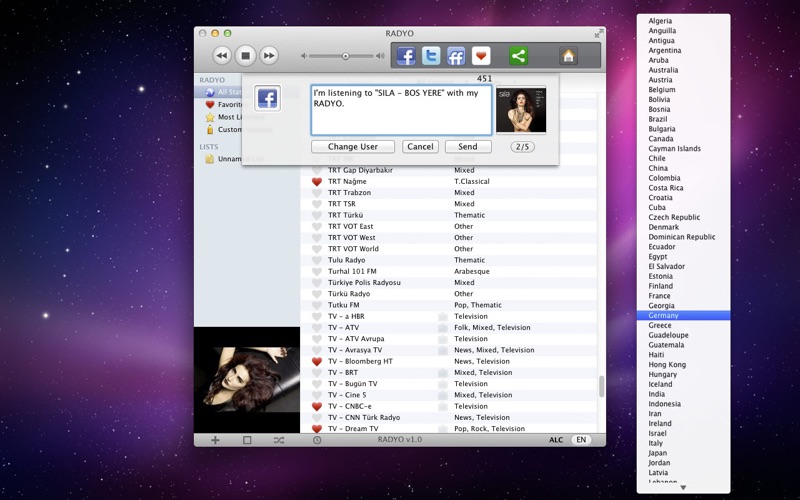Click the TV icon on TV – Avrasya TV row
Viewport: 800px width, 500px height.
[x=443, y=350]
